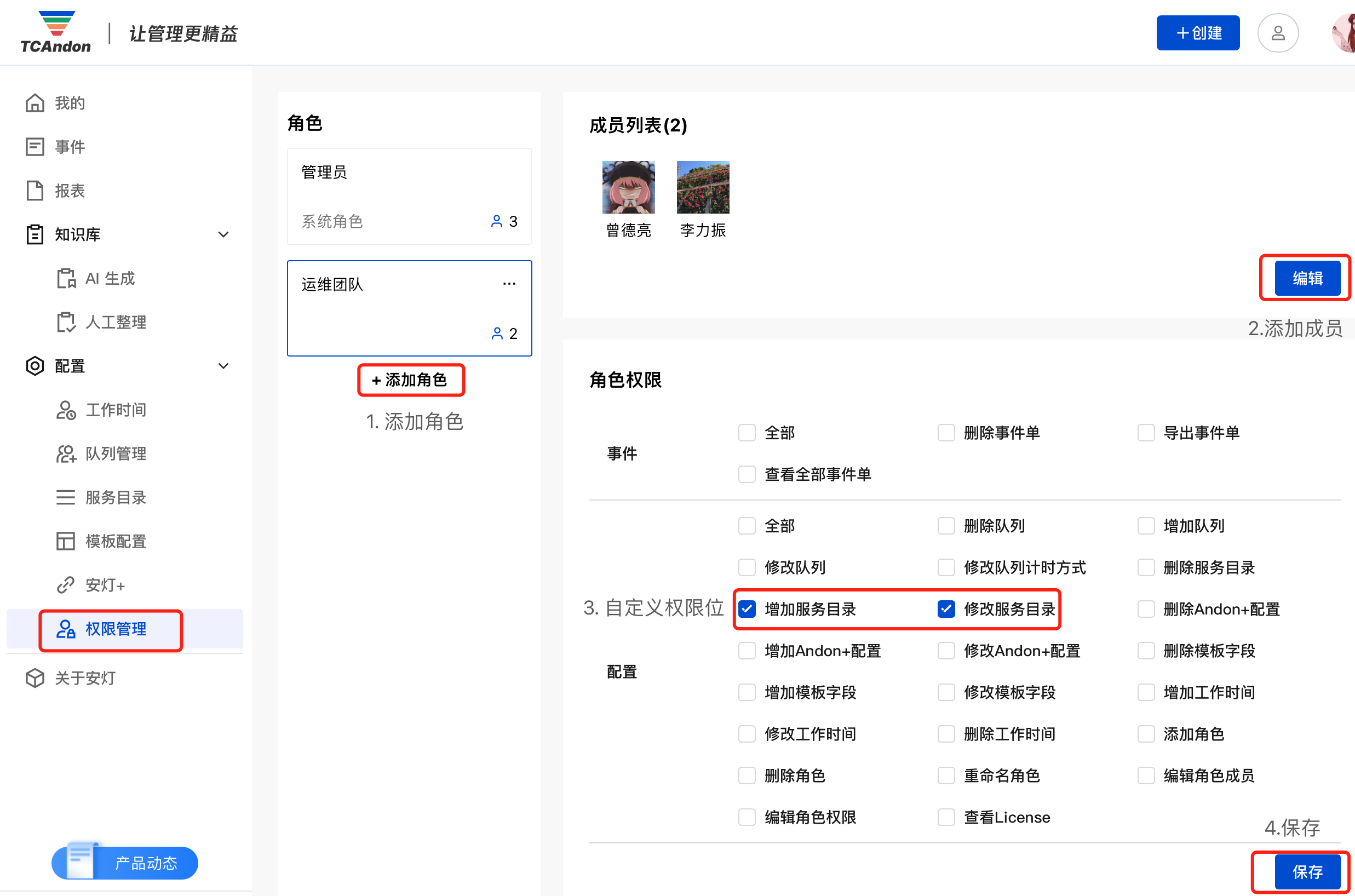Collapse the 配置 section chevron
Image resolution: width=1355 pixels, height=896 pixels.
[223, 366]
